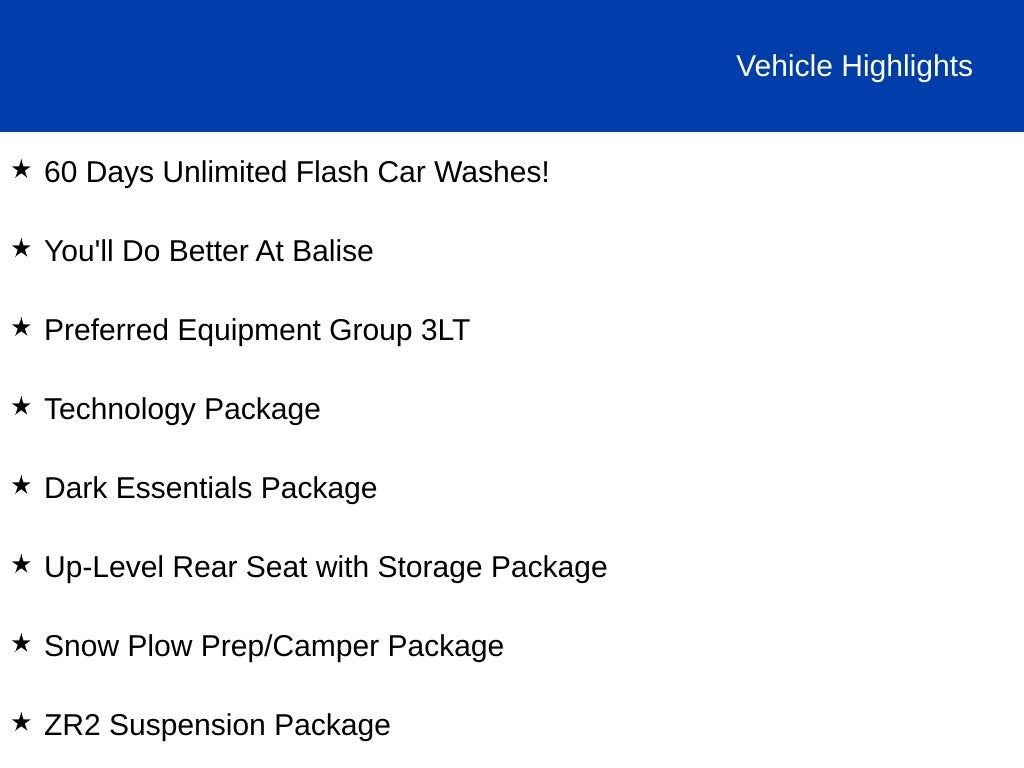Click the Snow Plow Prep star bullet
The width and height of the screenshot is (1024, 768).
21,643
